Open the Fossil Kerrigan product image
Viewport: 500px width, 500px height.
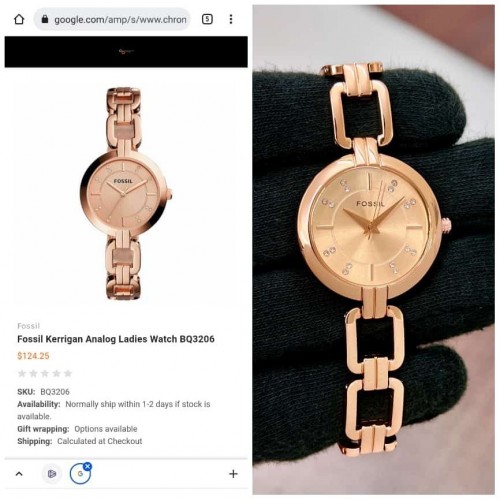tap(126, 193)
